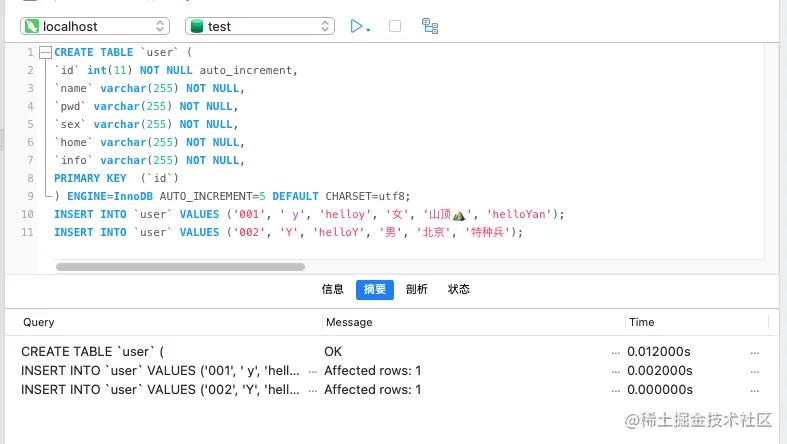Click the 0.012000s time value
The width and height of the screenshot is (787, 444).
click(x=659, y=352)
